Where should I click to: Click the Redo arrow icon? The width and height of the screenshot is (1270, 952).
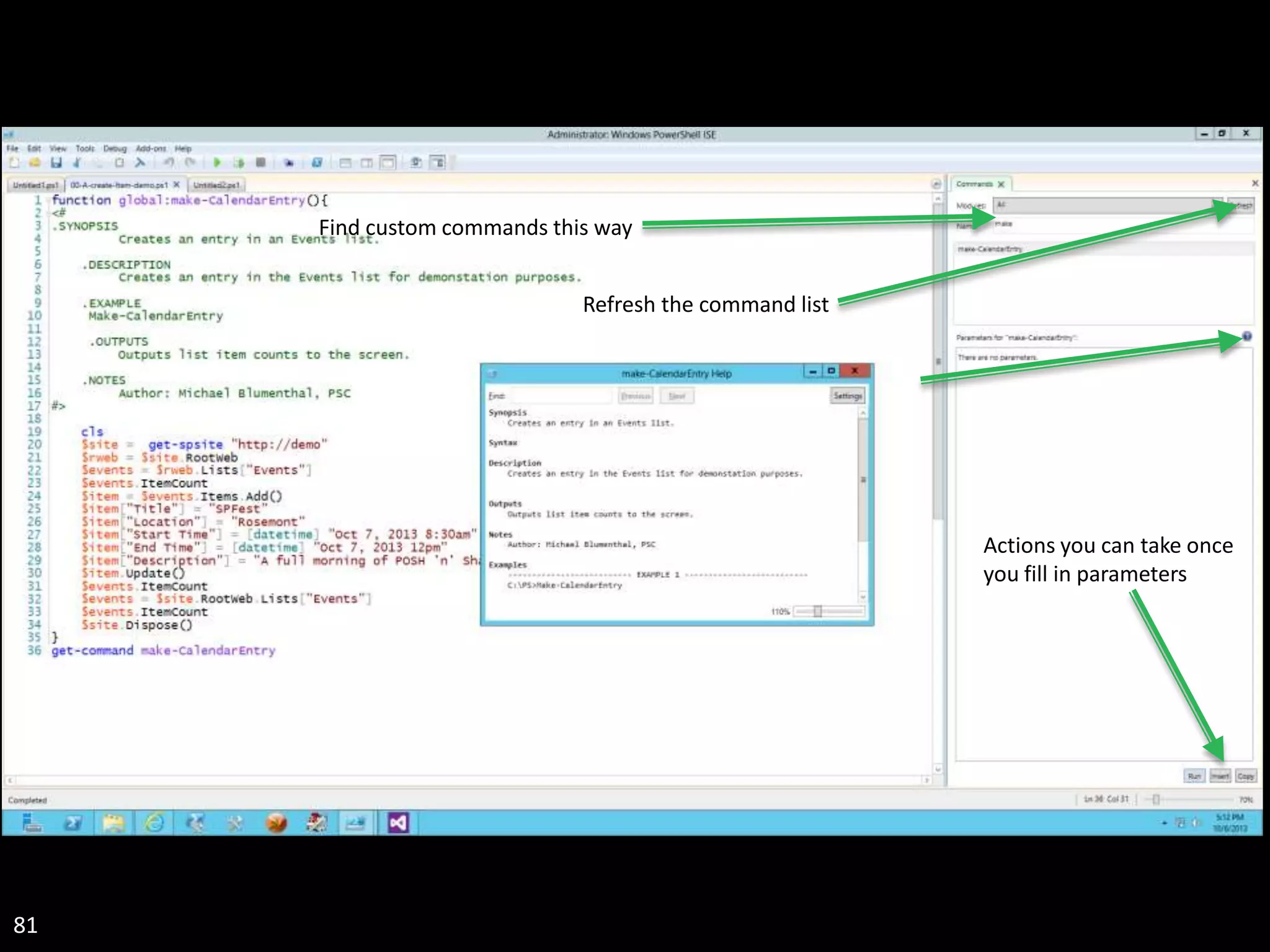tap(190, 162)
